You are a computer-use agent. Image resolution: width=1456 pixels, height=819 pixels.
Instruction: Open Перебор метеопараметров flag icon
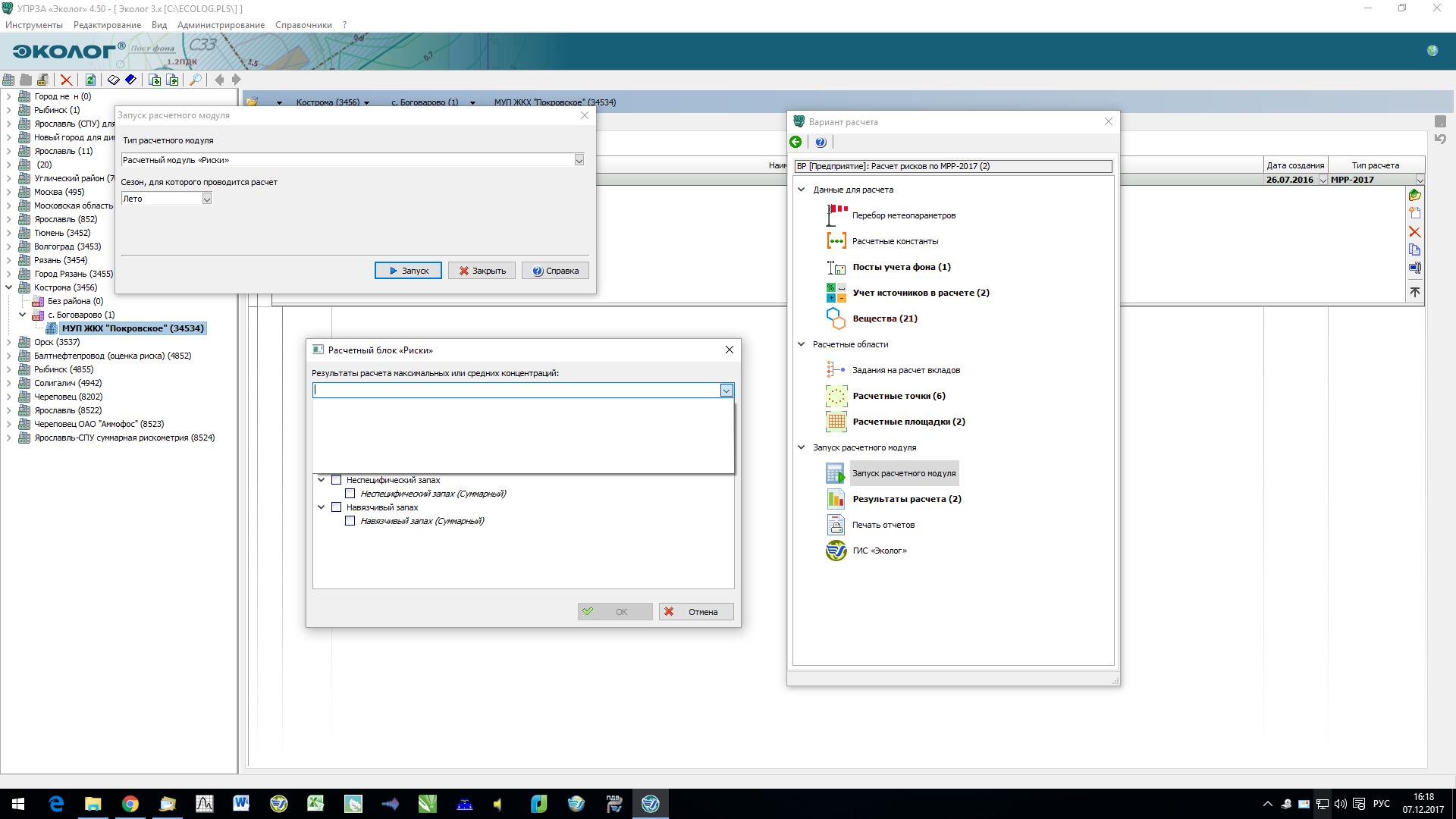click(836, 215)
